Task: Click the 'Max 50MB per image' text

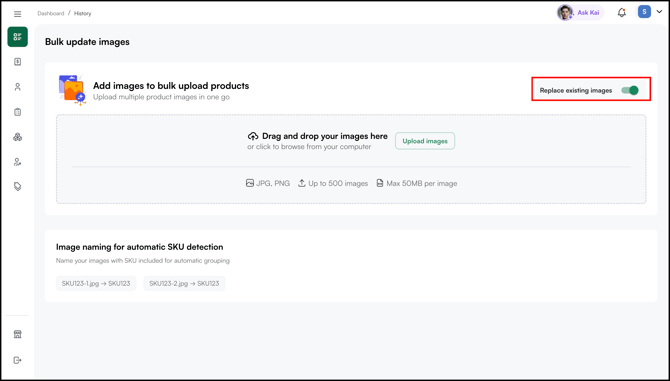Action: 422,183
